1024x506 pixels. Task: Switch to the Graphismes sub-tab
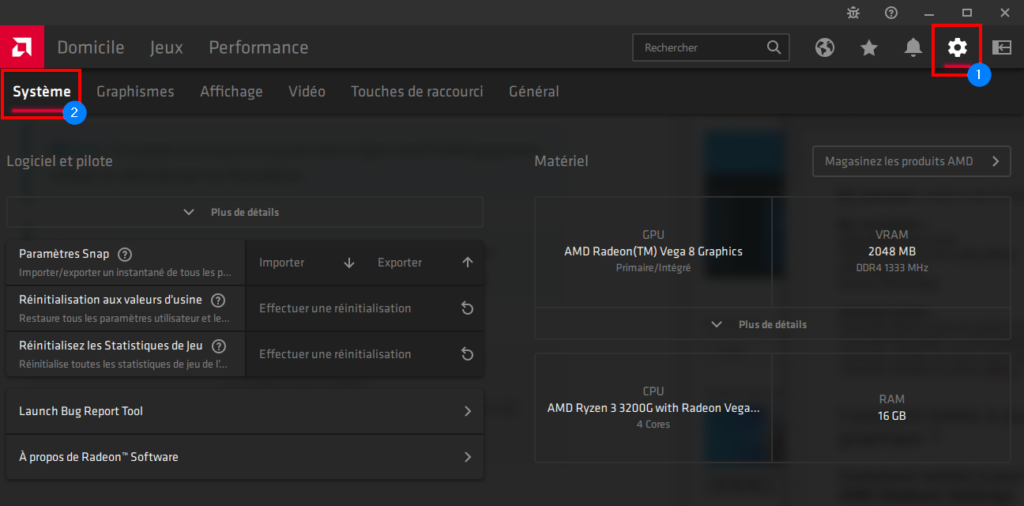(135, 91)
